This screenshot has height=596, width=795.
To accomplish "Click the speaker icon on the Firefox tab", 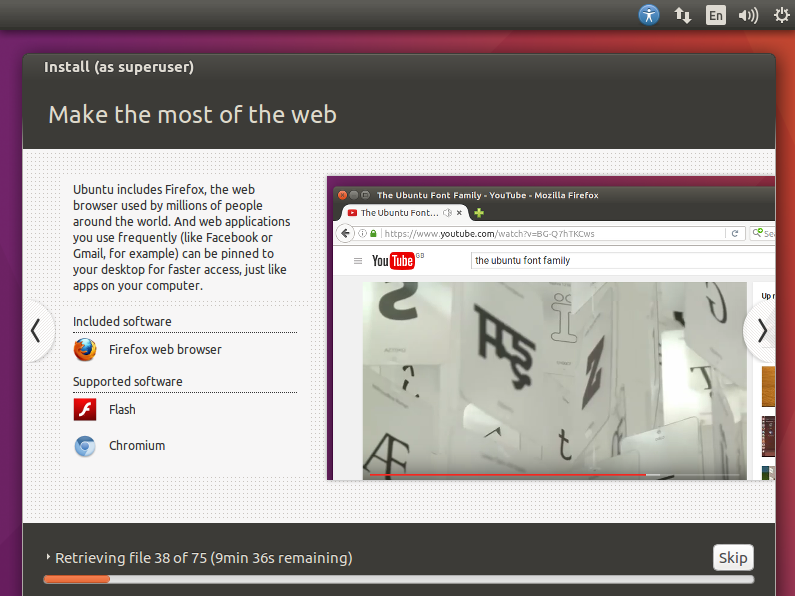I will point(447,213).
